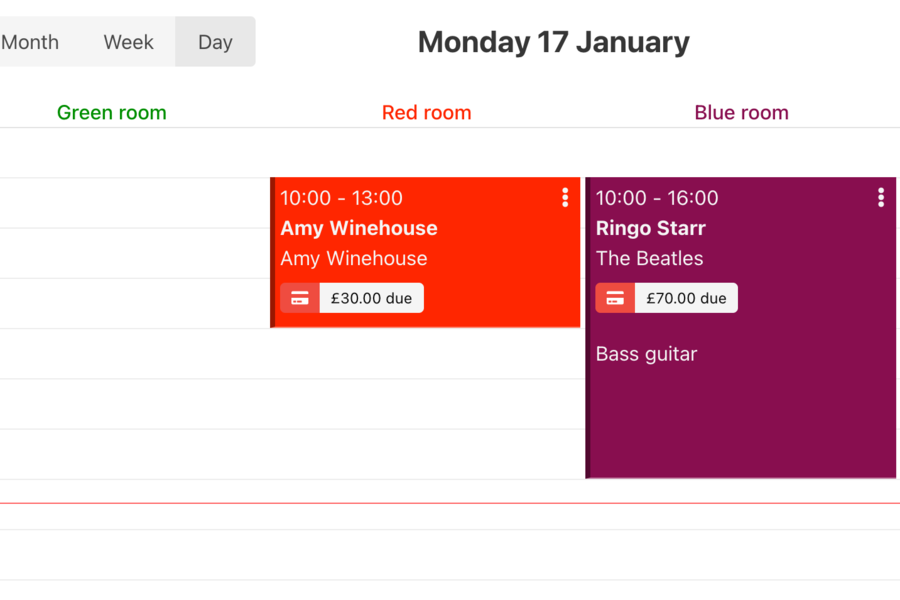Viewport: 900px width, 600px height.
Task: Open the Ringo Starr booking title
Action: (x=651, y=228)
